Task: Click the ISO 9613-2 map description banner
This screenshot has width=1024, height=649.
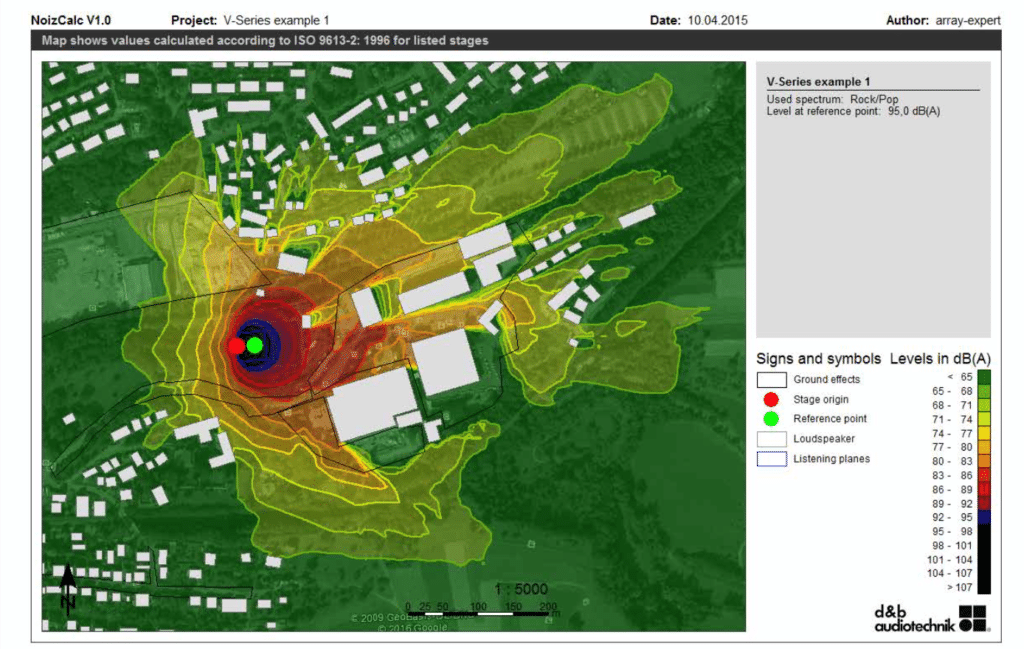Action: (x=265, y=41)
